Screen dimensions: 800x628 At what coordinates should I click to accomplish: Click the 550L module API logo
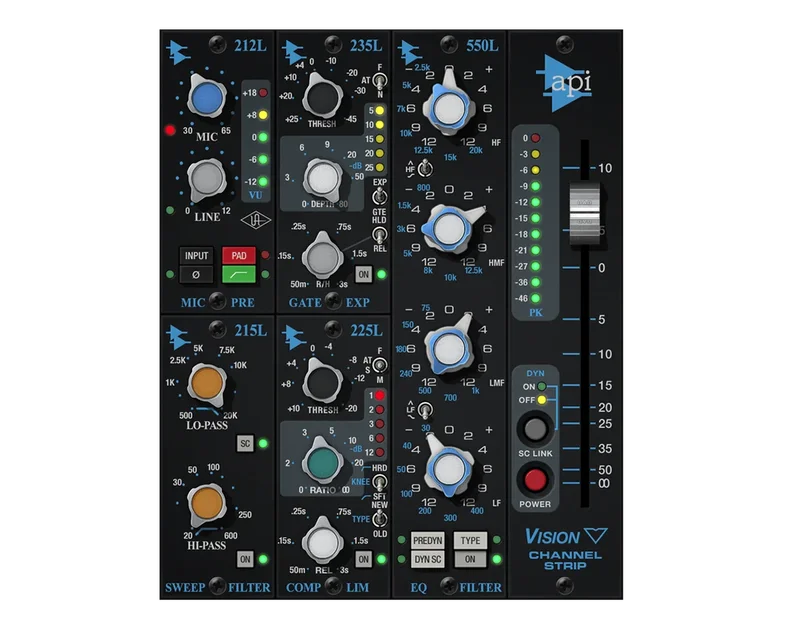tap(410, 52)
